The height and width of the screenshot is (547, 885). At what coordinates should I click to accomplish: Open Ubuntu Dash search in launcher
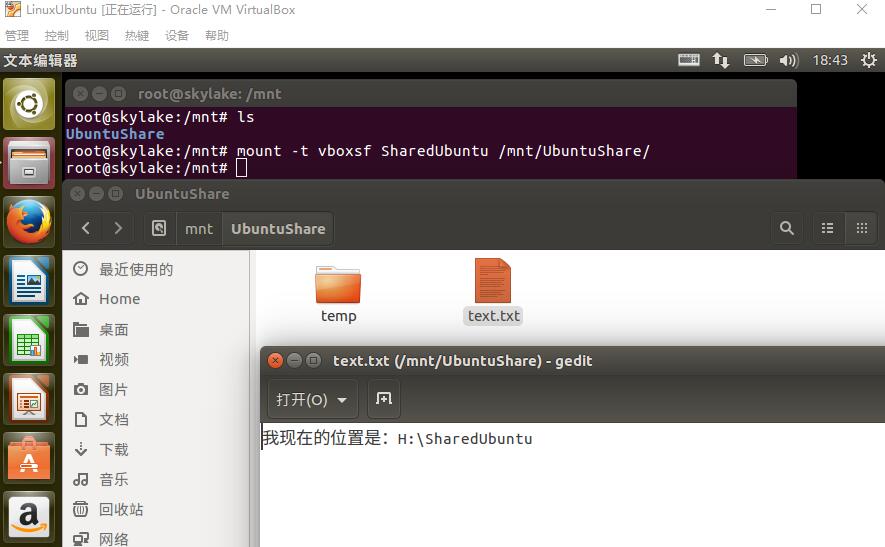[x=29, y=104]
